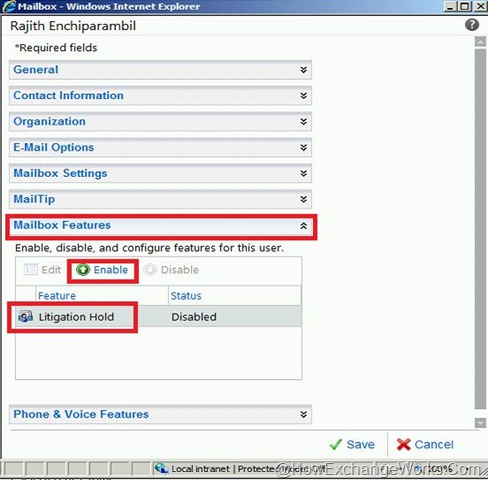488x480 pixels.
Task: Click the Local intranet globe icon
Action: pos(161,468)
